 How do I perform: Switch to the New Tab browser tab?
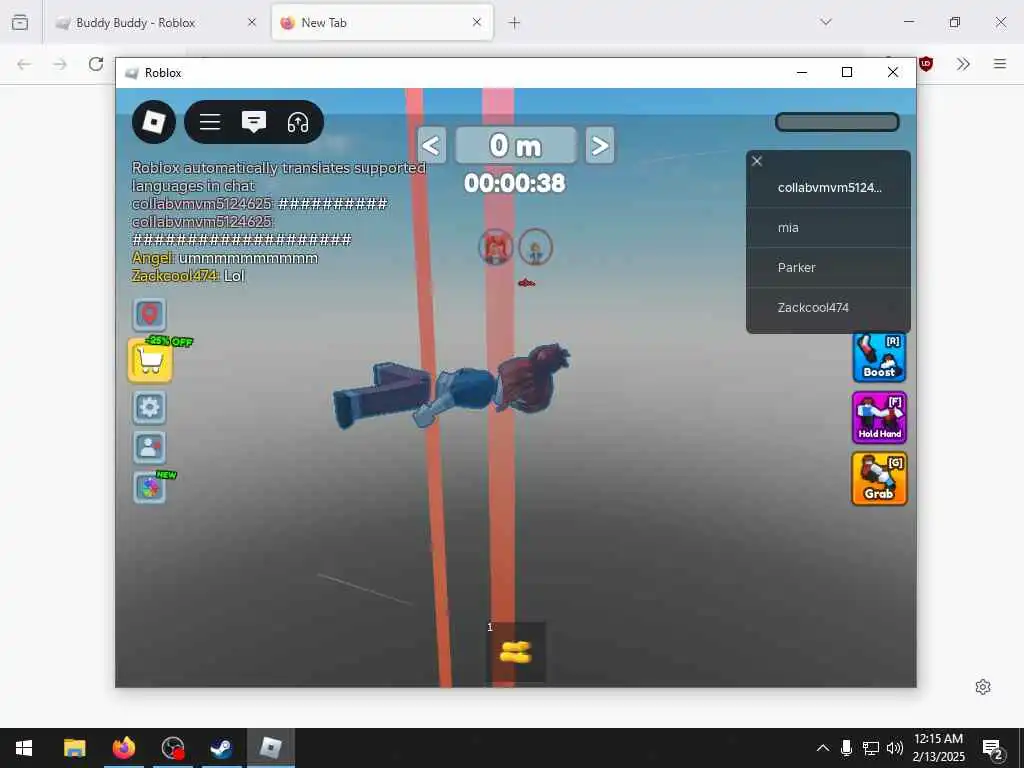[382, 23]
